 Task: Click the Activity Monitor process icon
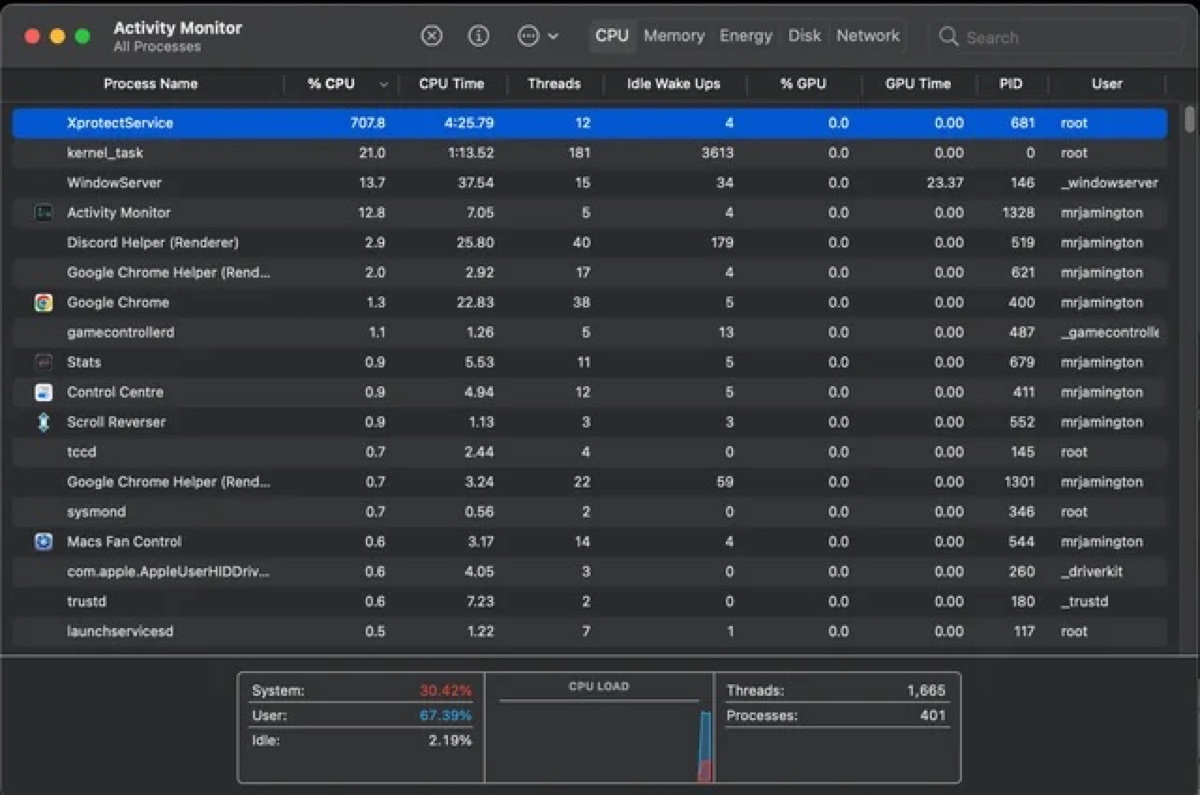43,212
